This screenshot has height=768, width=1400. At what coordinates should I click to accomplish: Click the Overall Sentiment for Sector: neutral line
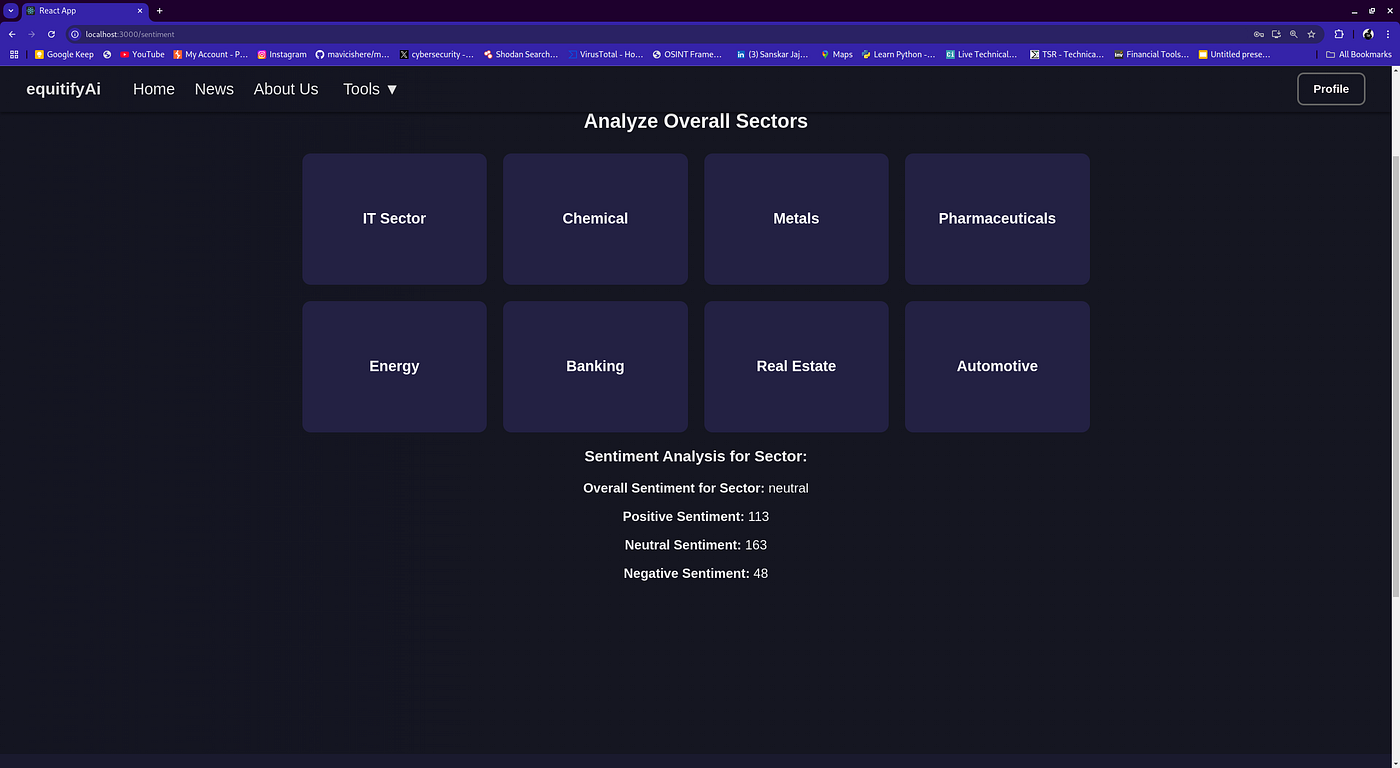pos(696,488)
